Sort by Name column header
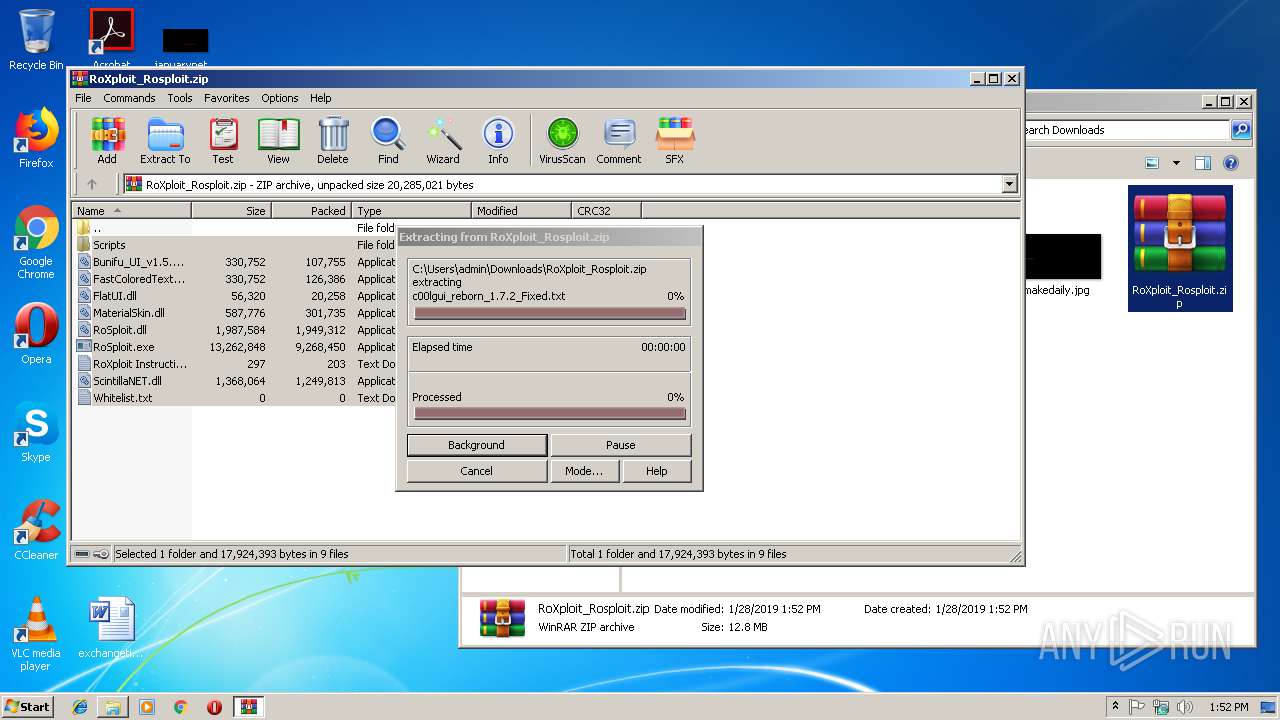Image resolution: width=1280 pixels, height=720 pixels. pyautogui.click(x=131, y=211)
